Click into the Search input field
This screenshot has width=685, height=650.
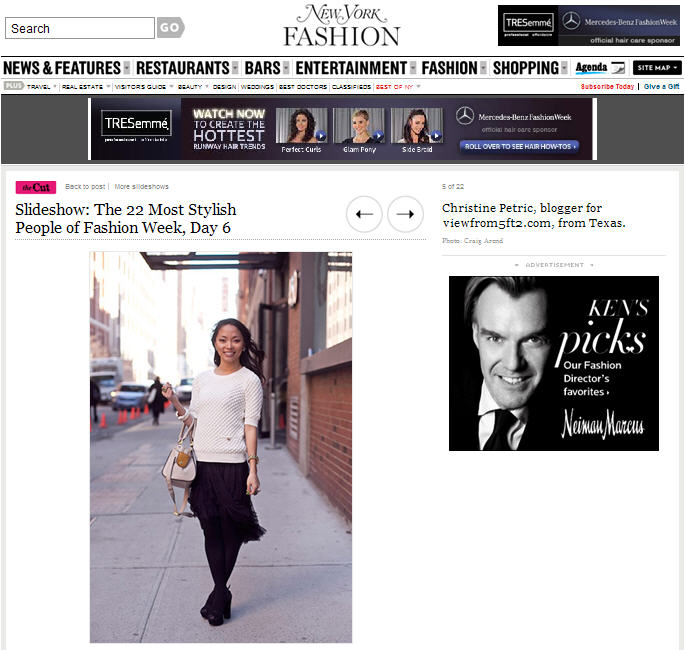tap(80, 28)
